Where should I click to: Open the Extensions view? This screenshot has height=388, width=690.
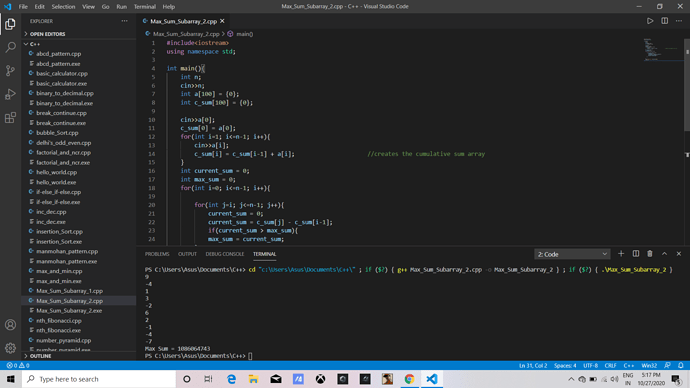click(10, 117)
